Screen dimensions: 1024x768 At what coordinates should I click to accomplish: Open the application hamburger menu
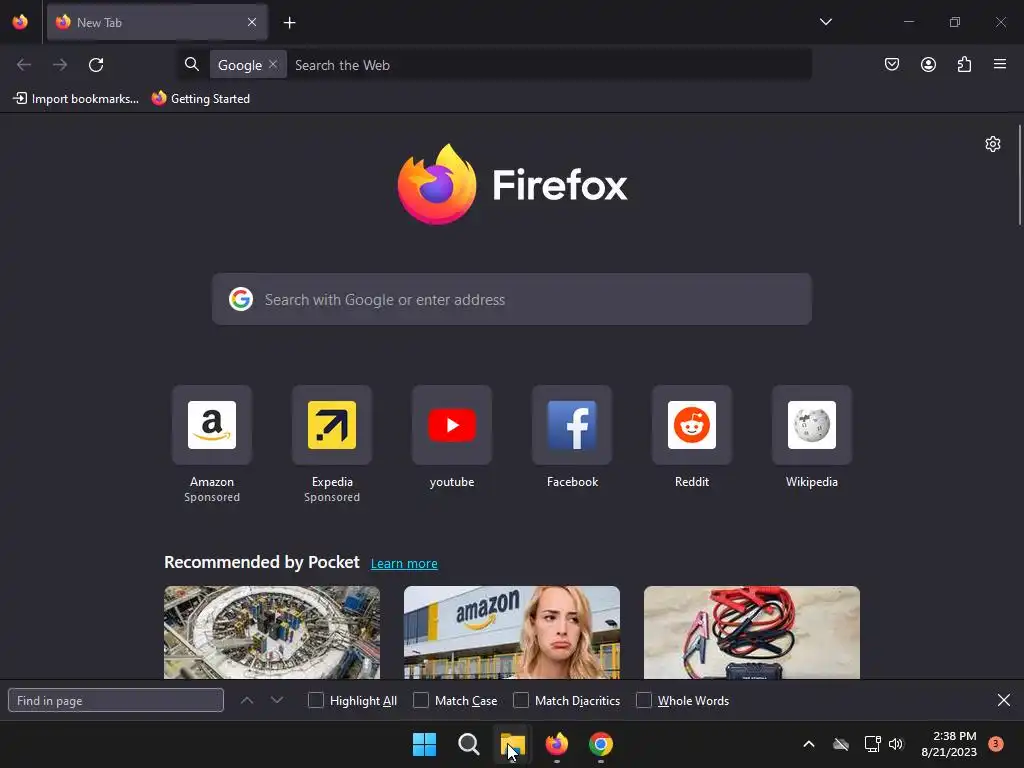(x=1000, y=64)
